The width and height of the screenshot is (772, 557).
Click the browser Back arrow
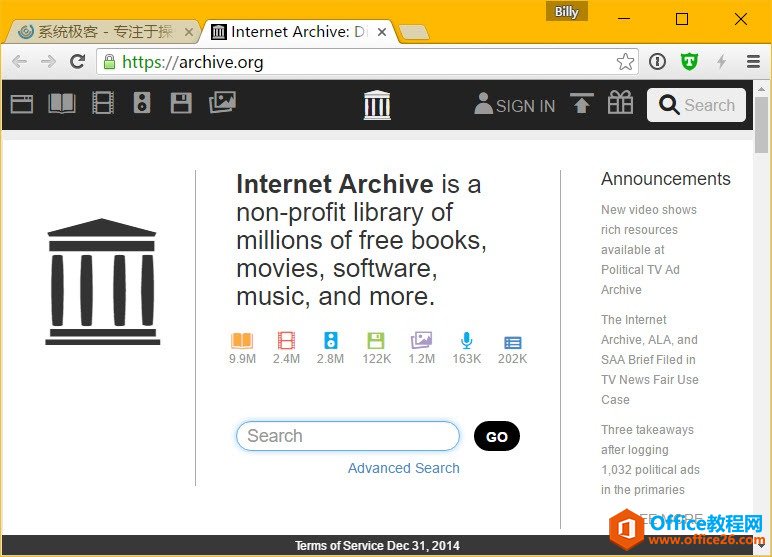(20, 62)
